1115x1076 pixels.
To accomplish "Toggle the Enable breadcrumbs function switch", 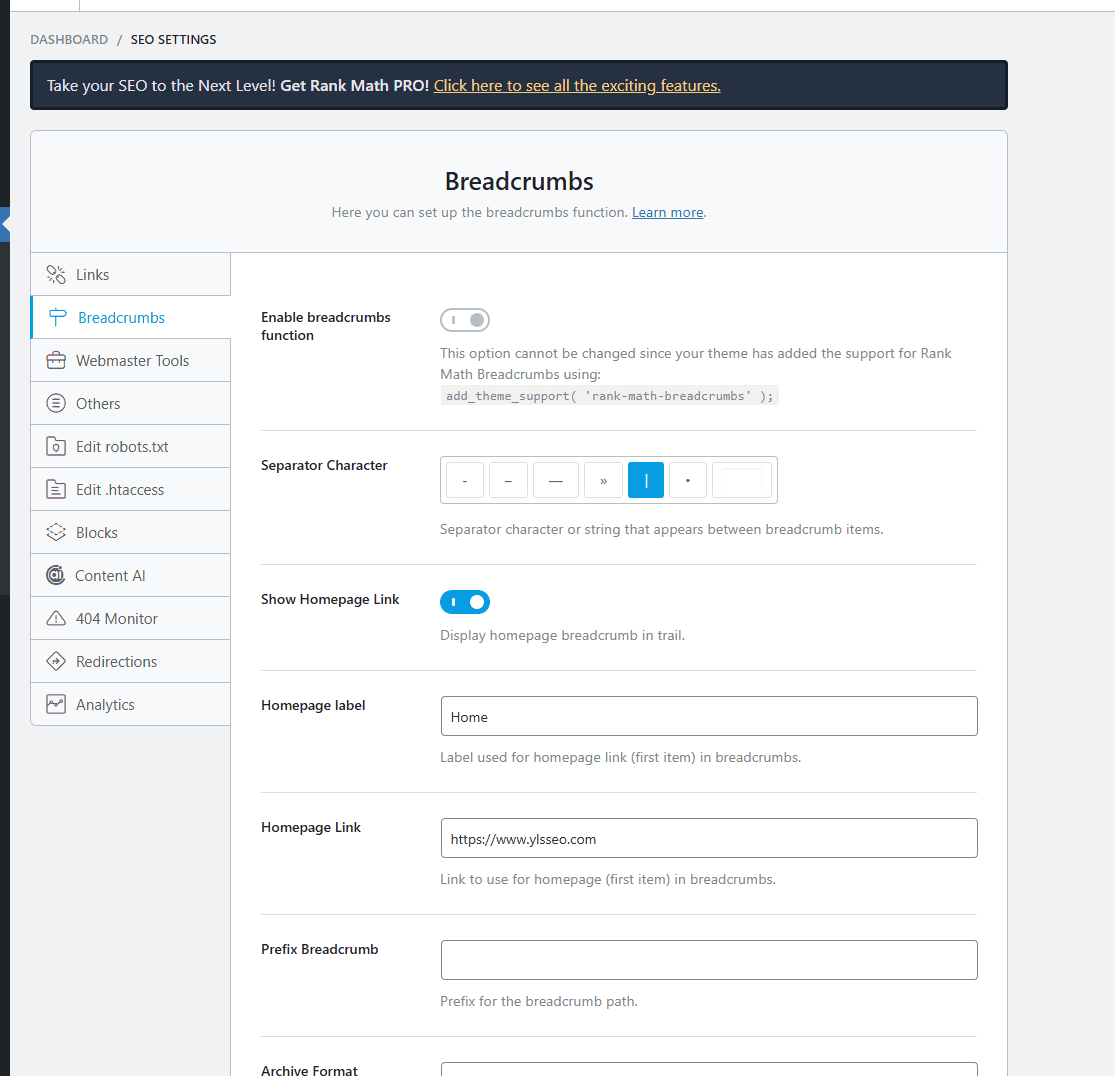I will point(465,320).
